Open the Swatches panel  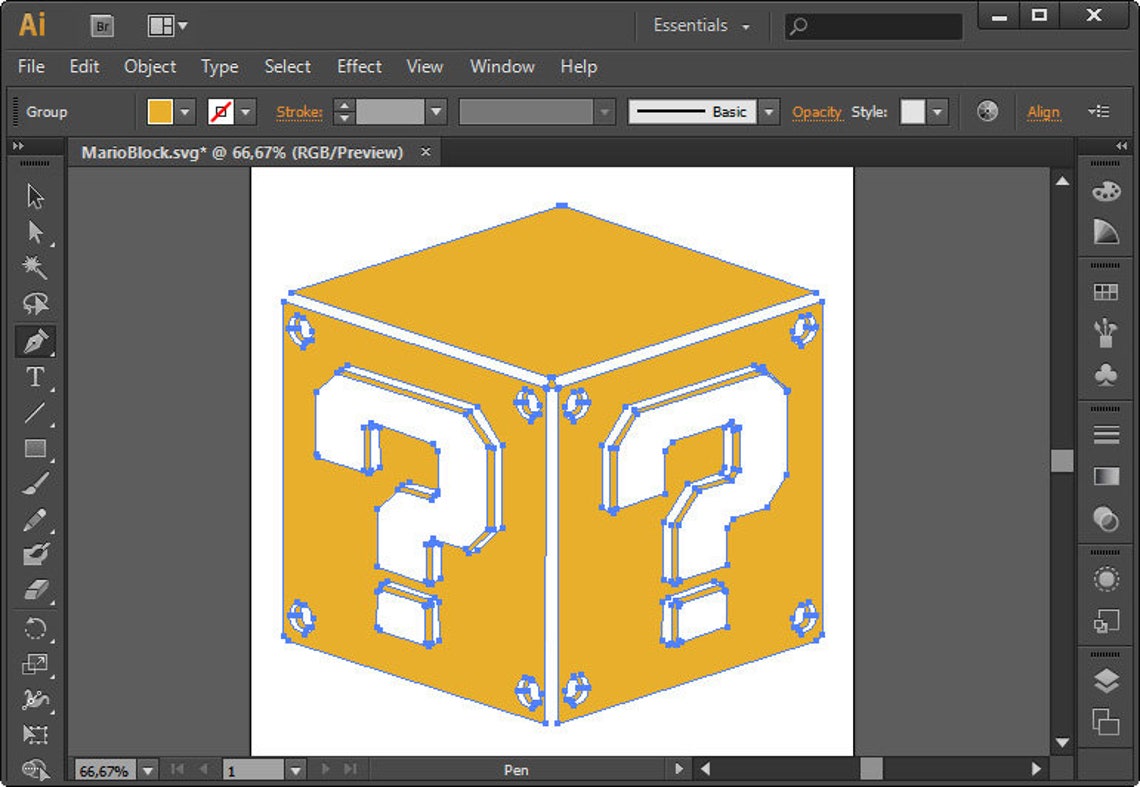point(1105,292)
